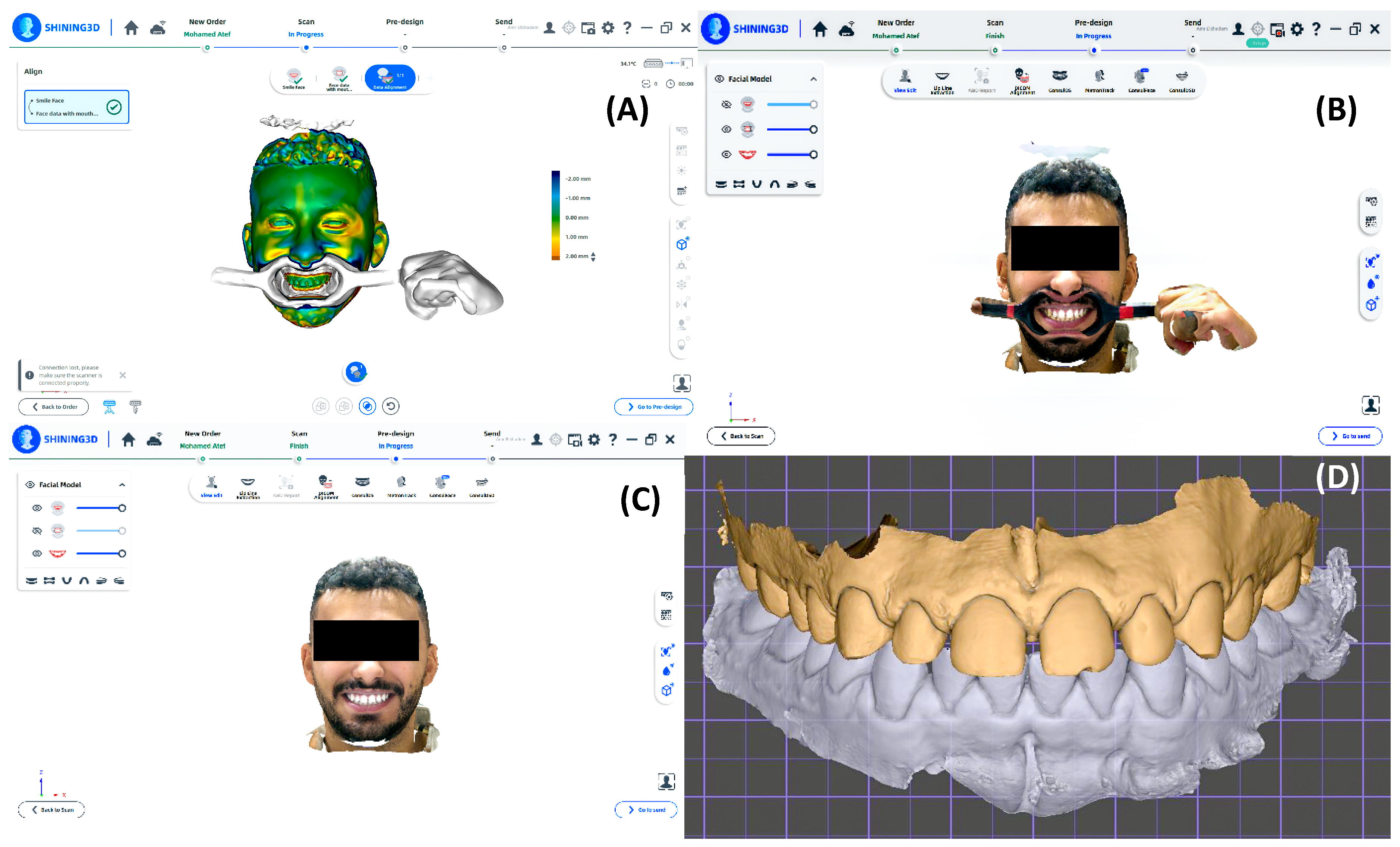Image resolution: width=1400 pixels, height=847 pixels.
Task: Expand the color scale stepper arrows near 2.00 mm
Action: coord(593,256)
